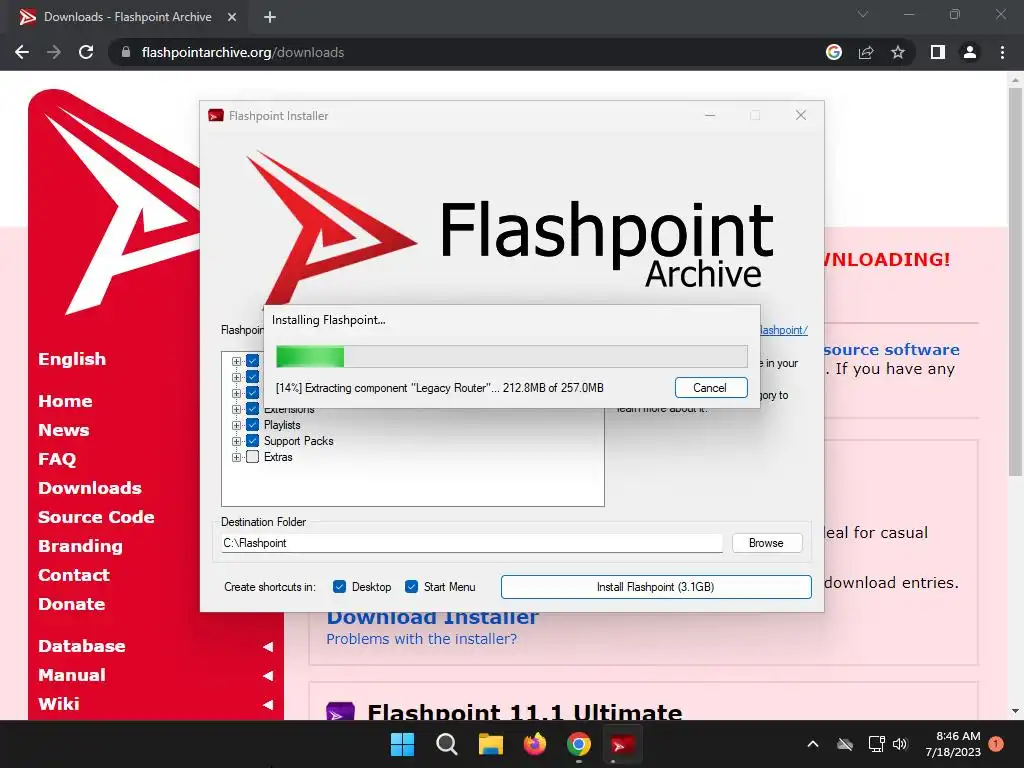Open Contact in the site sidebar
This screenshot has height=768, width=1024.
click(x=74, y=575)
